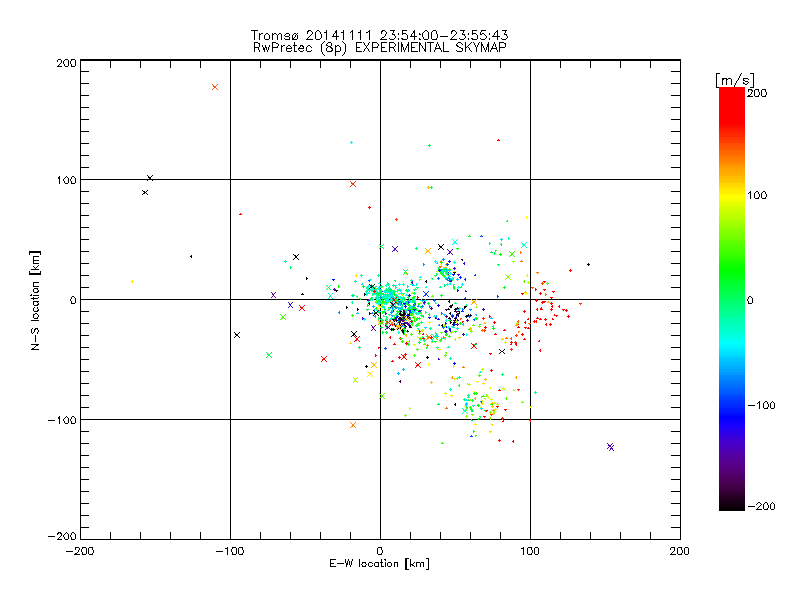Click the 'E-W location [km]' axis label

pos(379,564)
